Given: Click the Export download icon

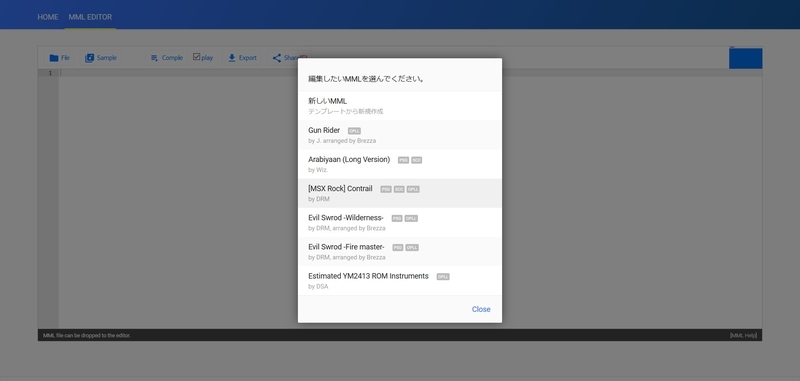Looking at the screenshot, I should click(232, 58).
